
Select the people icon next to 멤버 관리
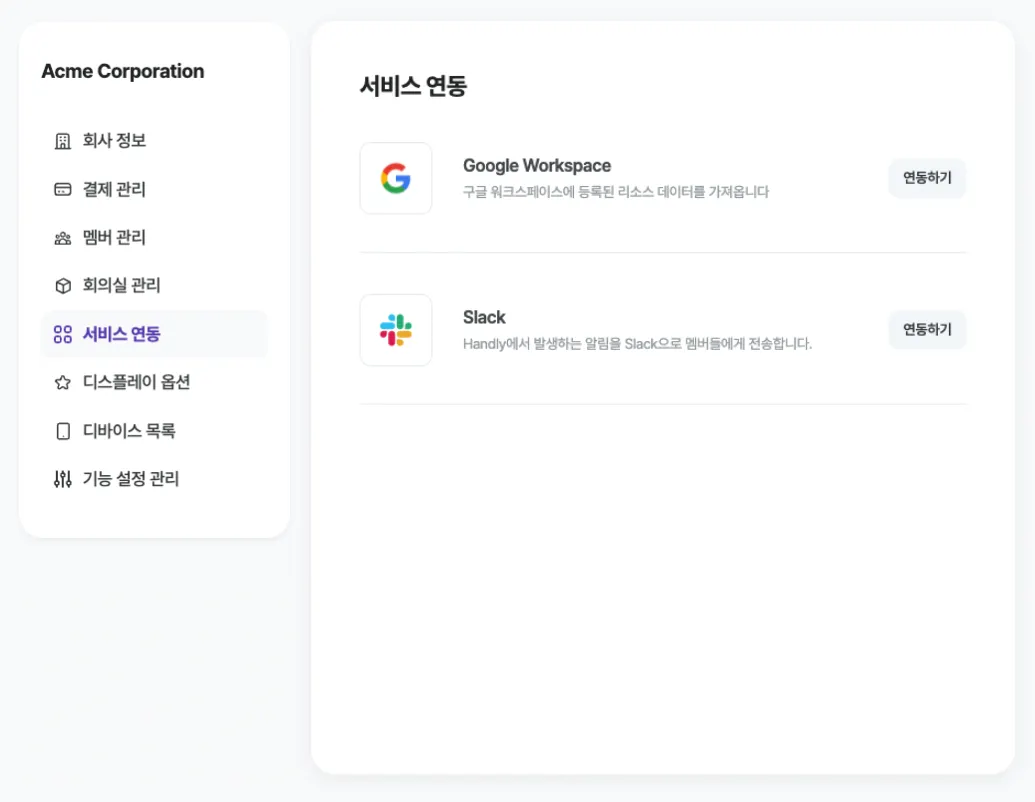click(63, 238)
